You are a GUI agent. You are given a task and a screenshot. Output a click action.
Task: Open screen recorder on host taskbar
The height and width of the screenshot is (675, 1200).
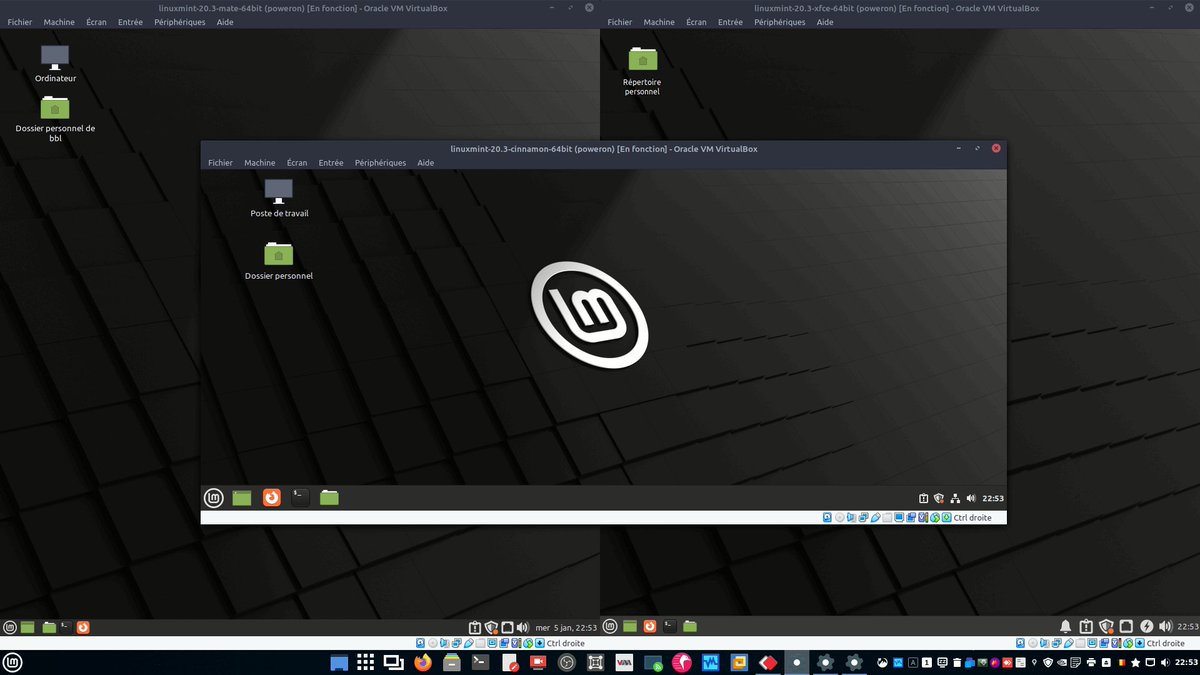[538, 662]
